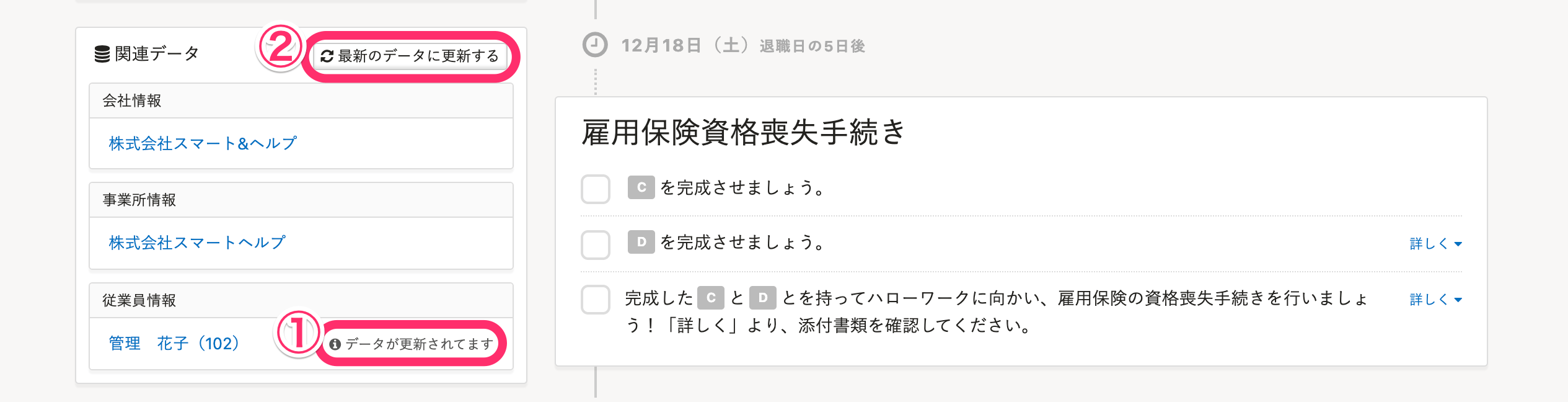Click the 事業所情報 section header
This screenshot has height=402, width=1568.
tap(301, 200)
